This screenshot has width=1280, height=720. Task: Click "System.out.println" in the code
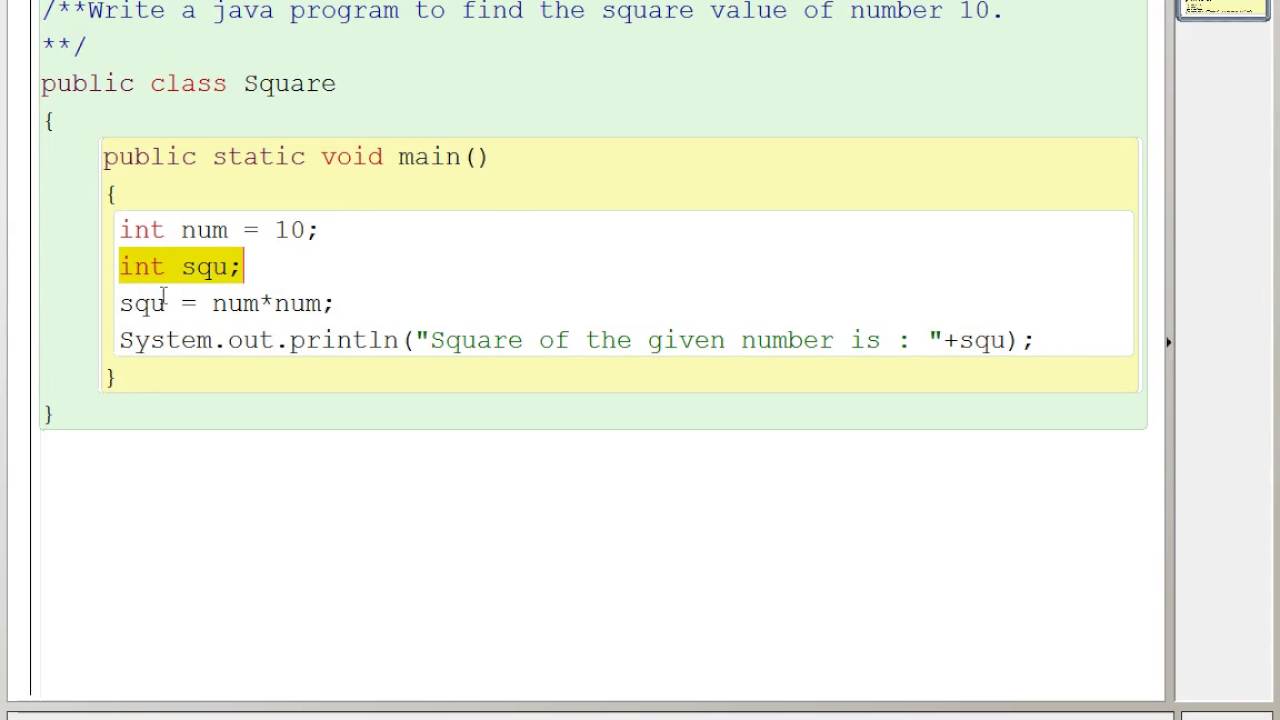pos(259,341)
